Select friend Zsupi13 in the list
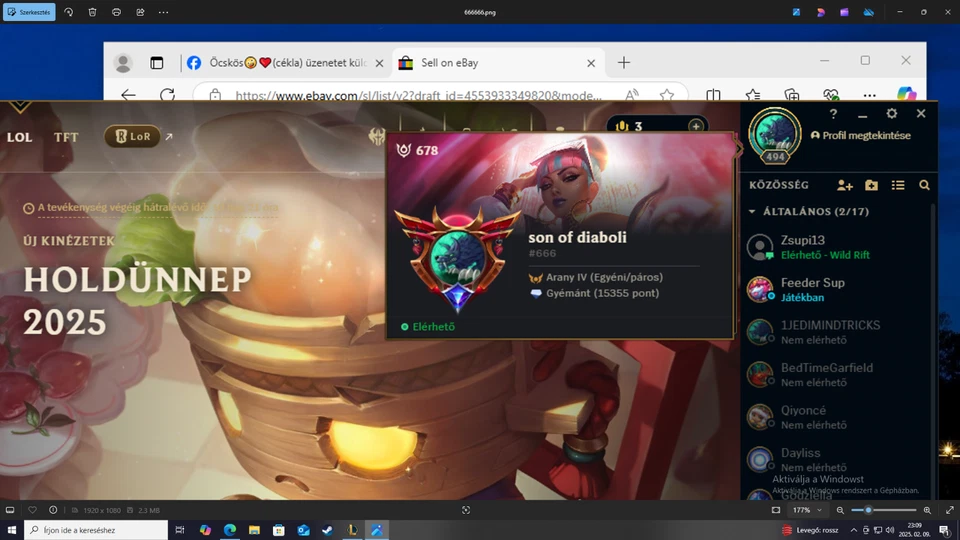960x540 pixels. [x=838, y=247]
